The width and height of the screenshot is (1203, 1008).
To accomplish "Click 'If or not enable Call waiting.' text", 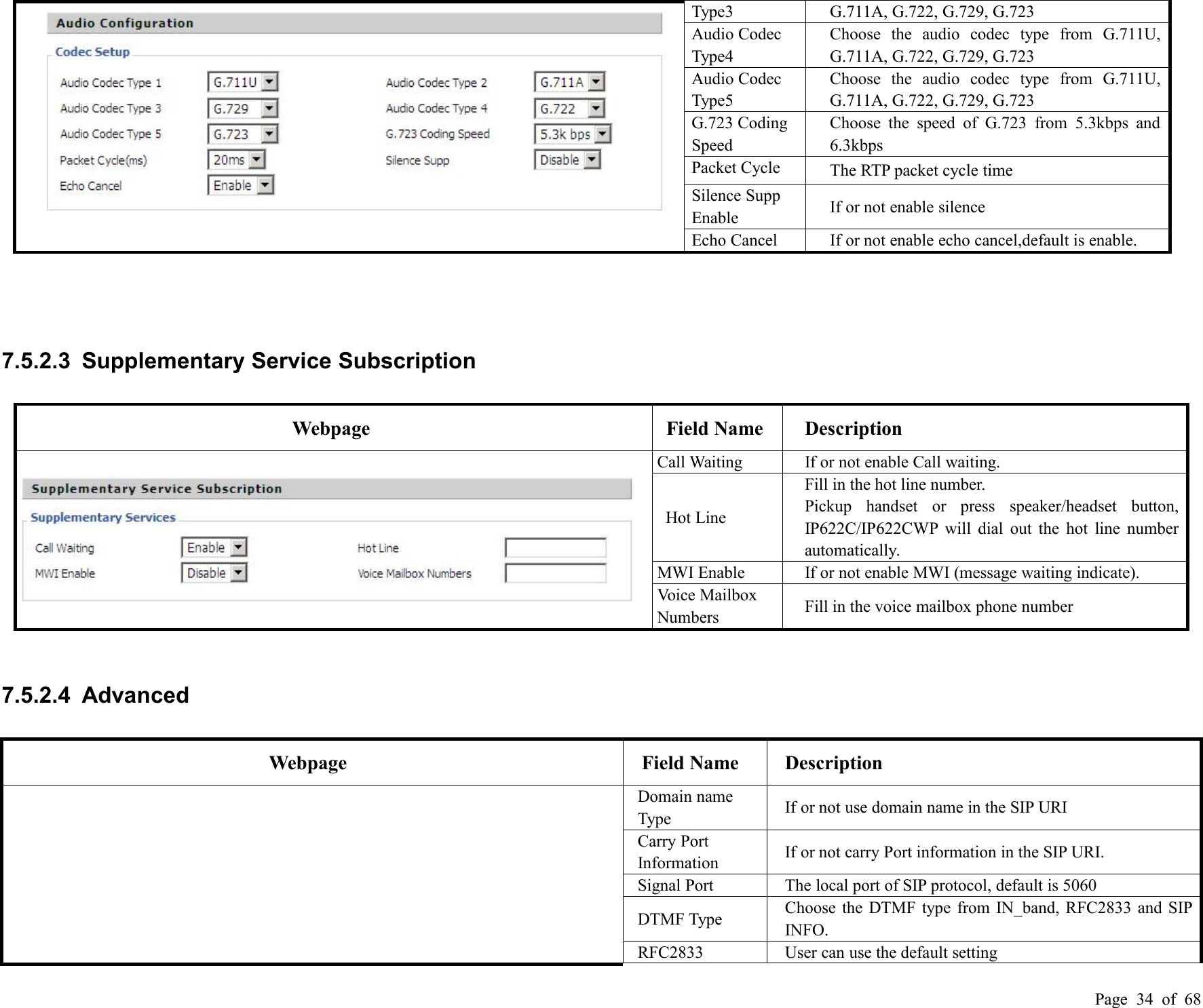I will point(902,463).
